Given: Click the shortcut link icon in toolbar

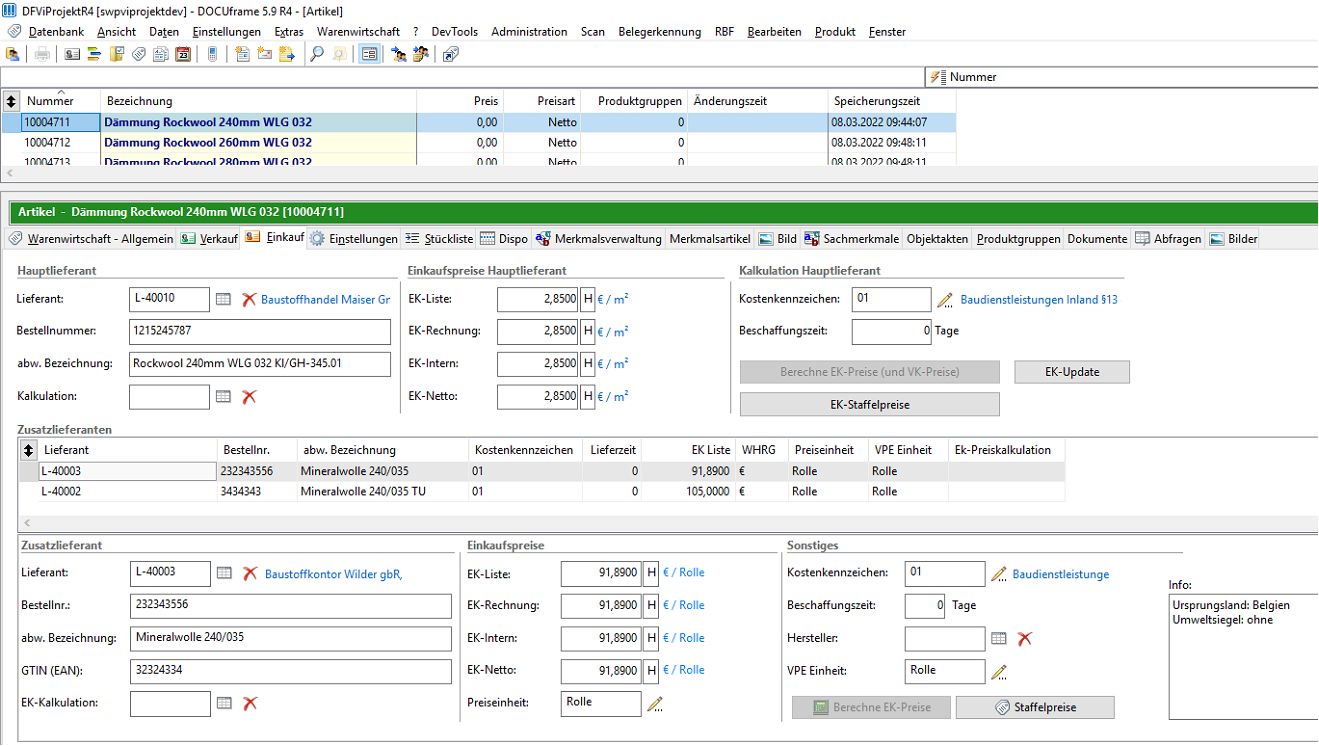Looking at the screenshot, I should (450, 54).
